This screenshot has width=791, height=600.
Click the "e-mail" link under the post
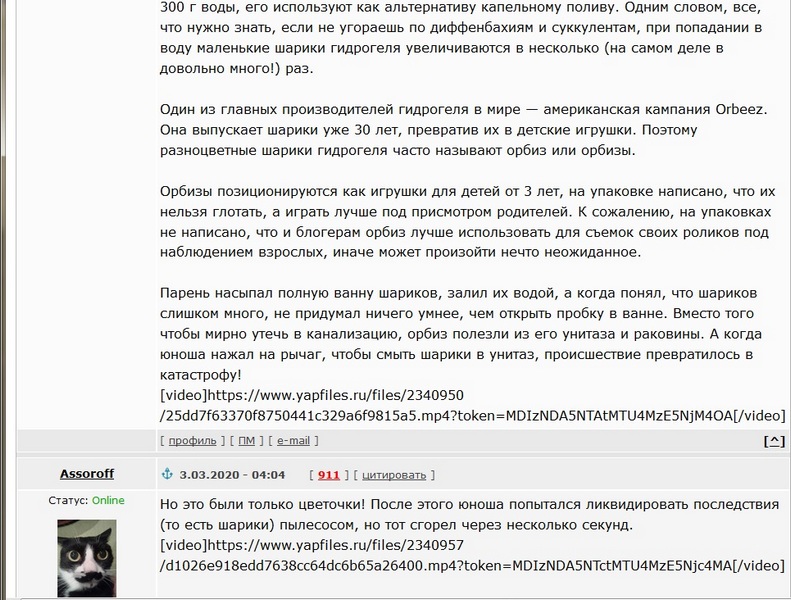point(293,441)
